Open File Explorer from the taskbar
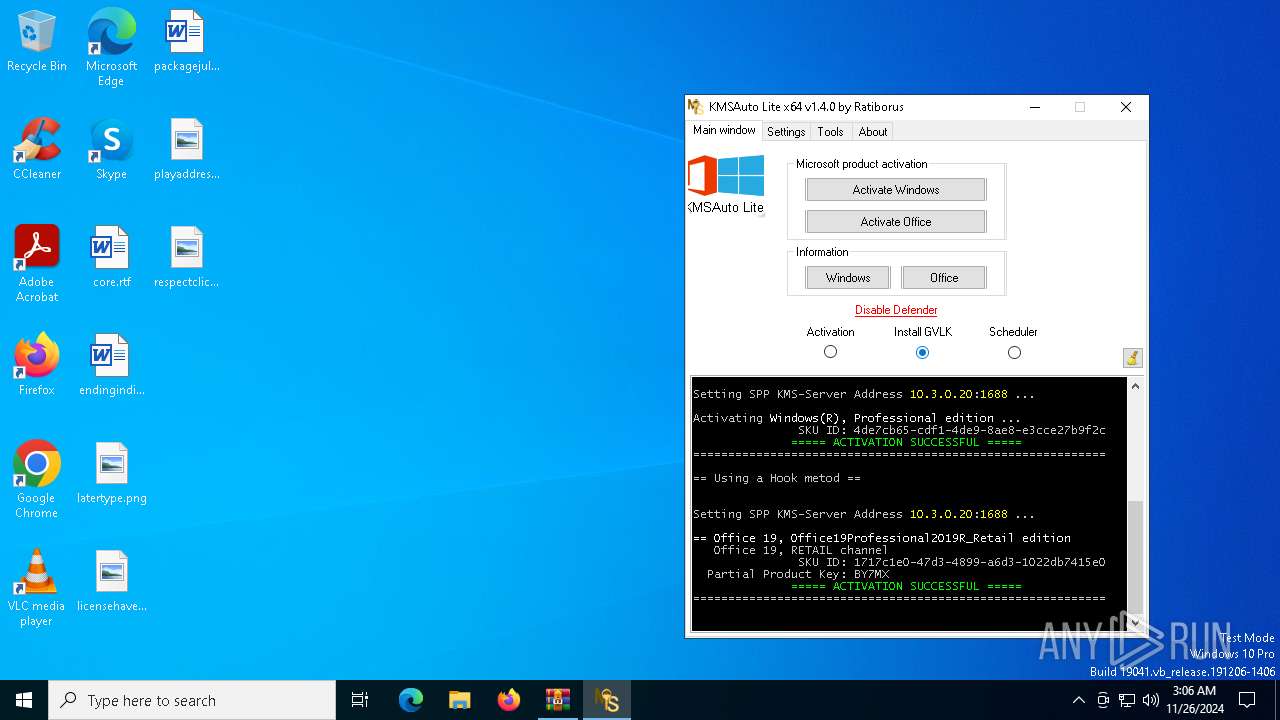The width and height of the screenshot is (1280, 720). click(460, 700)
